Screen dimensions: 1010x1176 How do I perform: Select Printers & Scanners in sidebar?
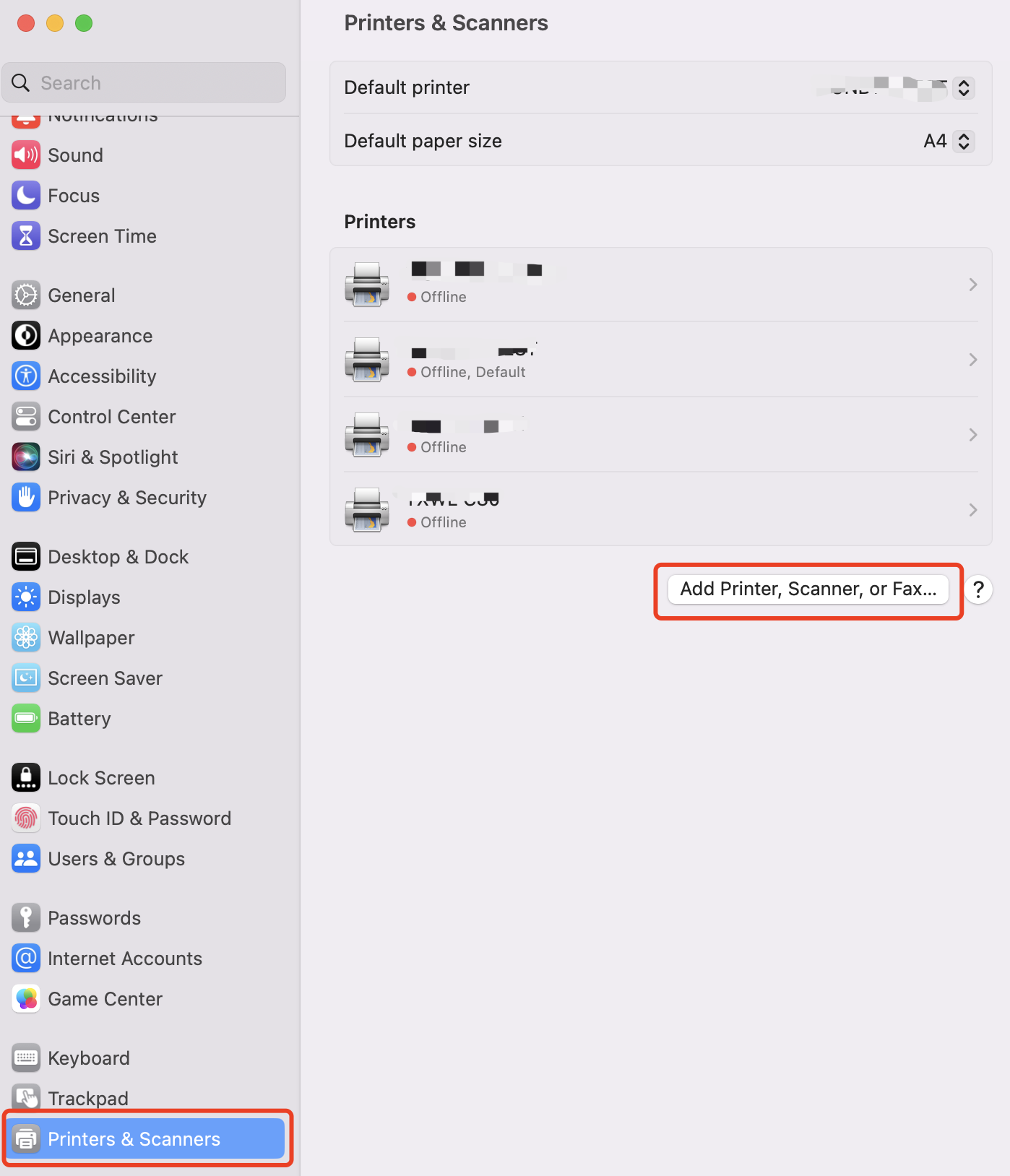pos(144,1139)
